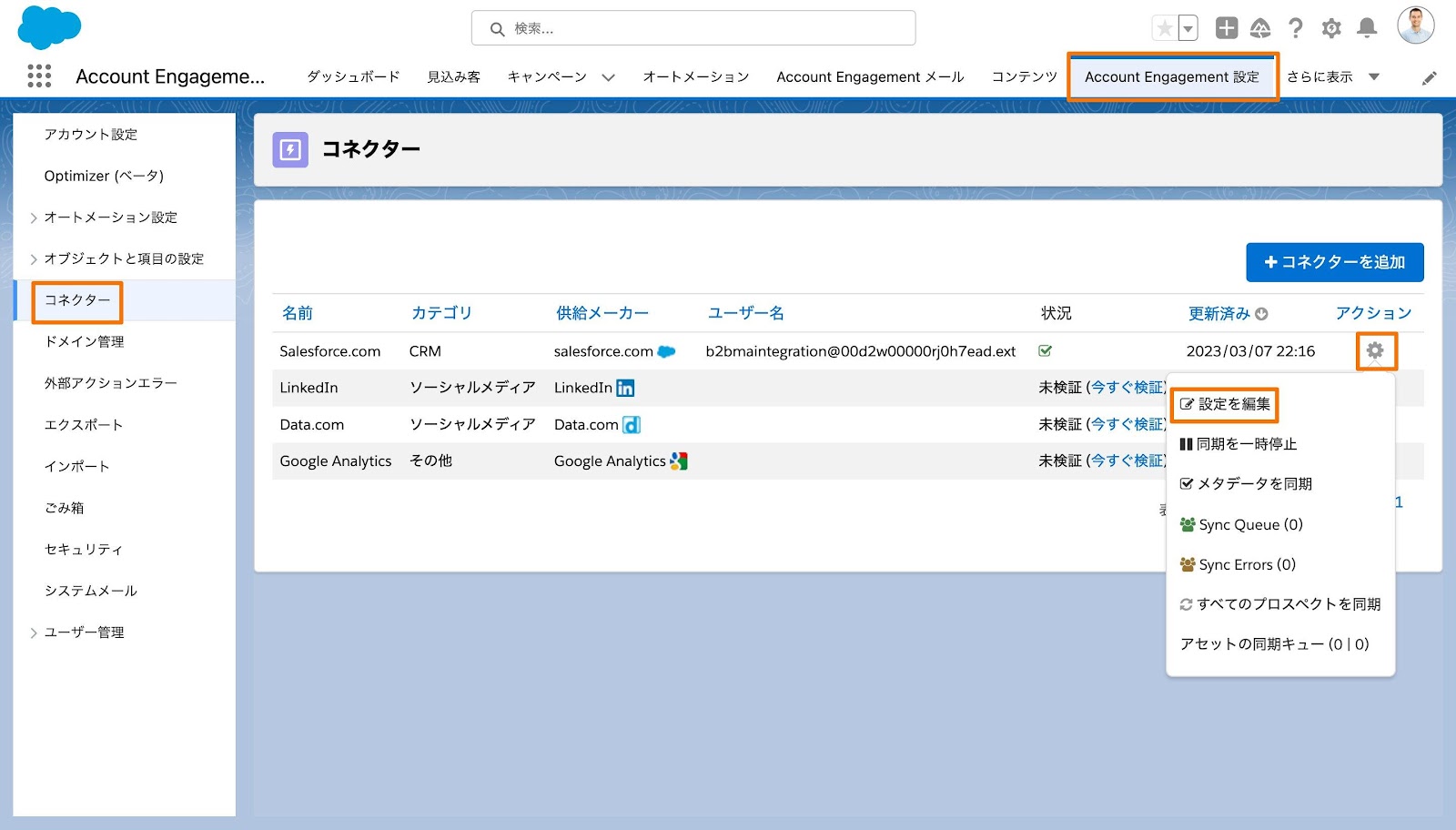The width and height of the screenshot is (1456, 830).
Task: Open アカウント設定 in sidebar
Action: coord(91,135)
